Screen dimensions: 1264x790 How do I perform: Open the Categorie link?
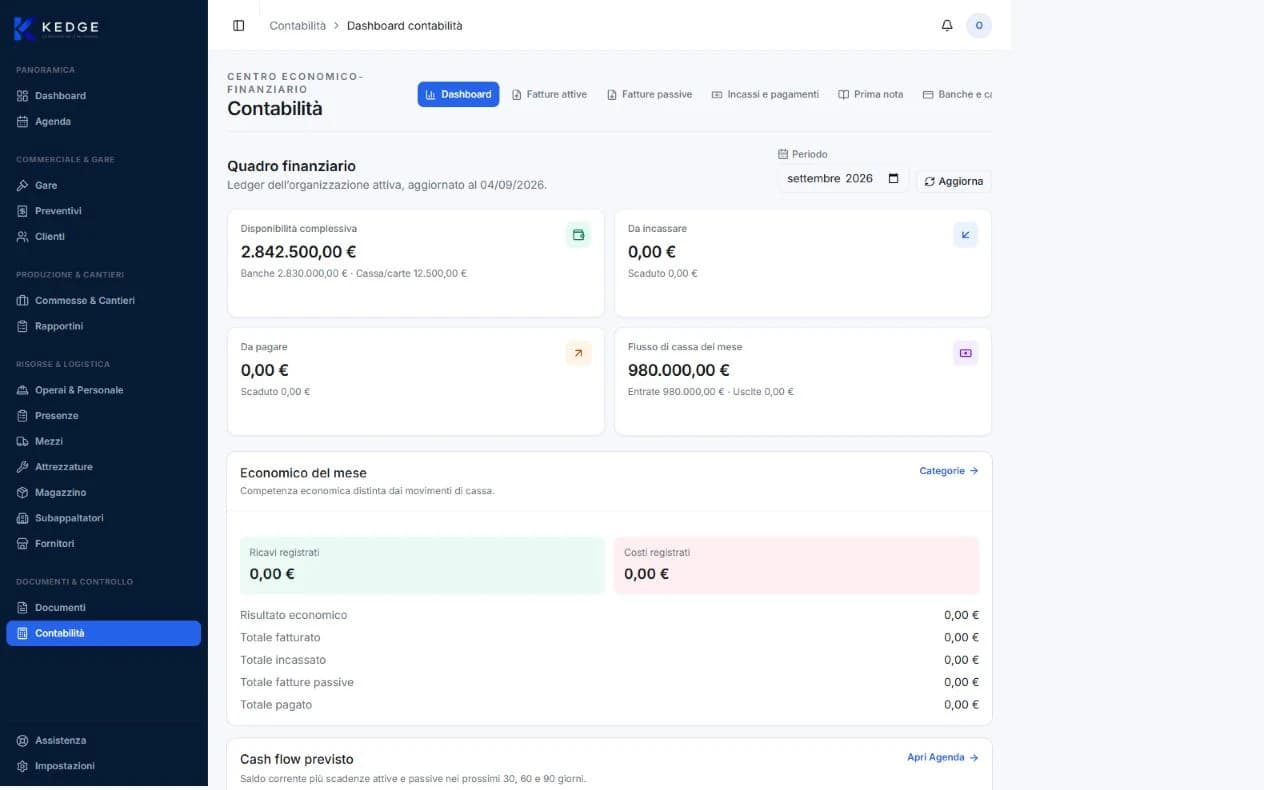tap(949, 470)
